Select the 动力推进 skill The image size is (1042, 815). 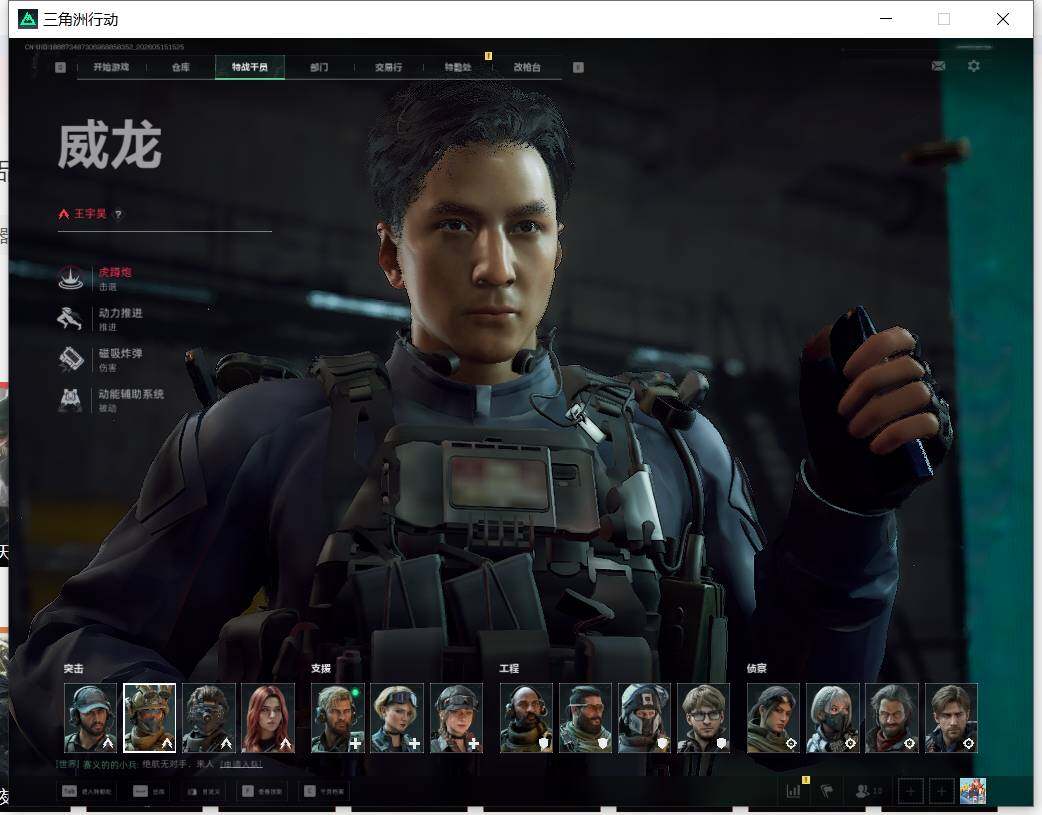[x=101, y=318]
